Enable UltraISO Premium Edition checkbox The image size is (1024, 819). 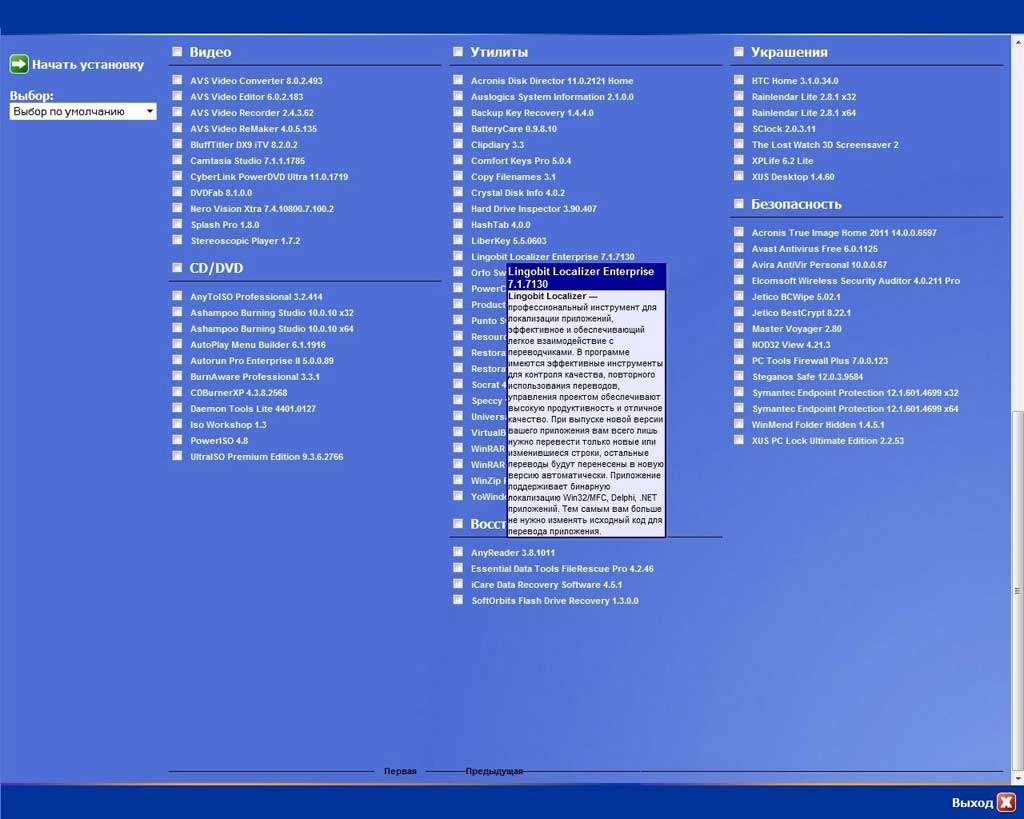click(x=177, y=457)
